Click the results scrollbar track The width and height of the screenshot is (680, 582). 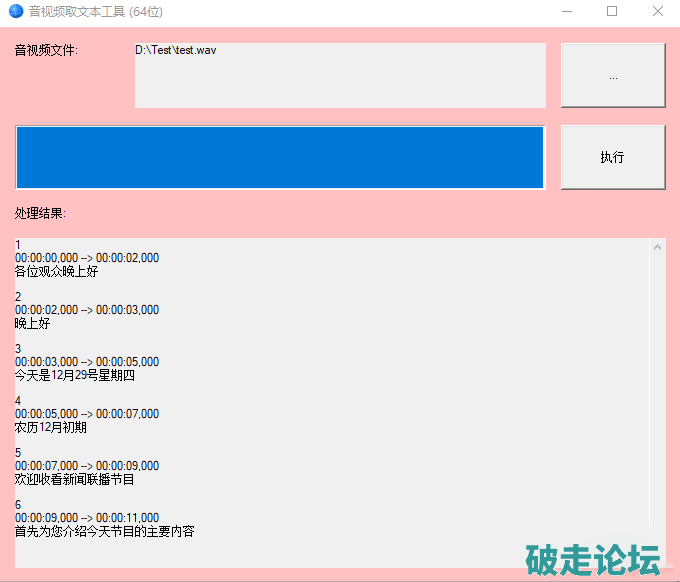pos(657,400)
